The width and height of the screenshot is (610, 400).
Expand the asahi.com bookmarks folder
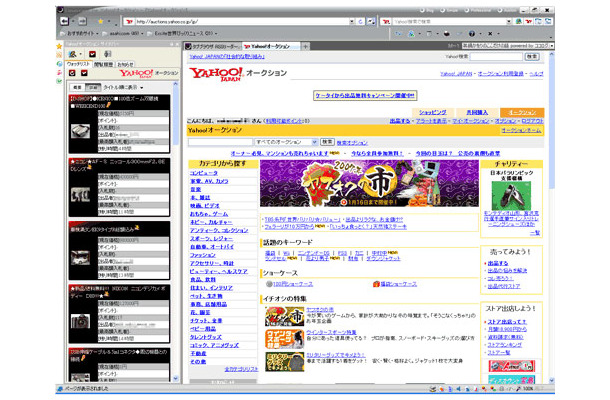[123, 33]
